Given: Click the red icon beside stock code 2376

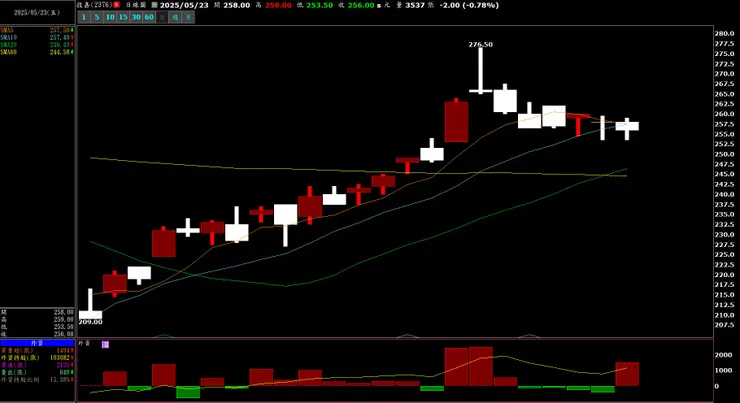Looking at the screenshot, I should tap(117, 5).
